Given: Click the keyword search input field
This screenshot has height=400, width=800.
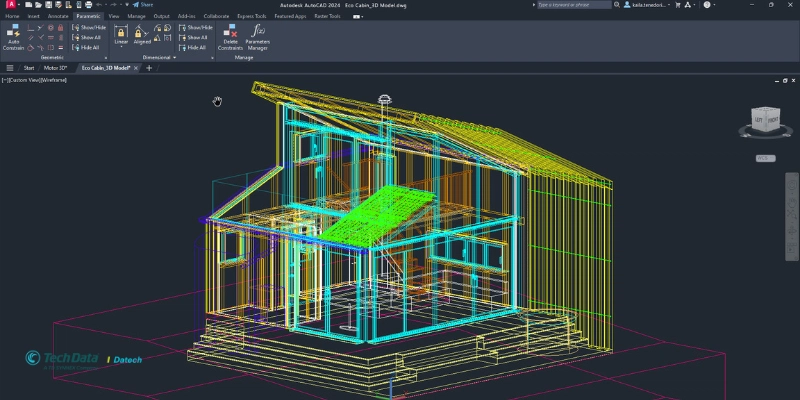Looking at the screenshot, I should 574,5.
